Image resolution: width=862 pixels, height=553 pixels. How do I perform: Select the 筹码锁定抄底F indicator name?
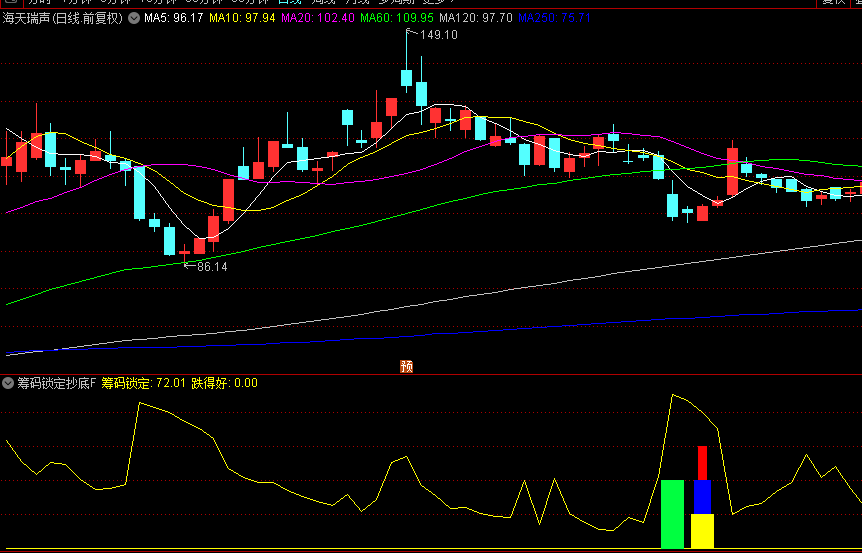(56, 382)
